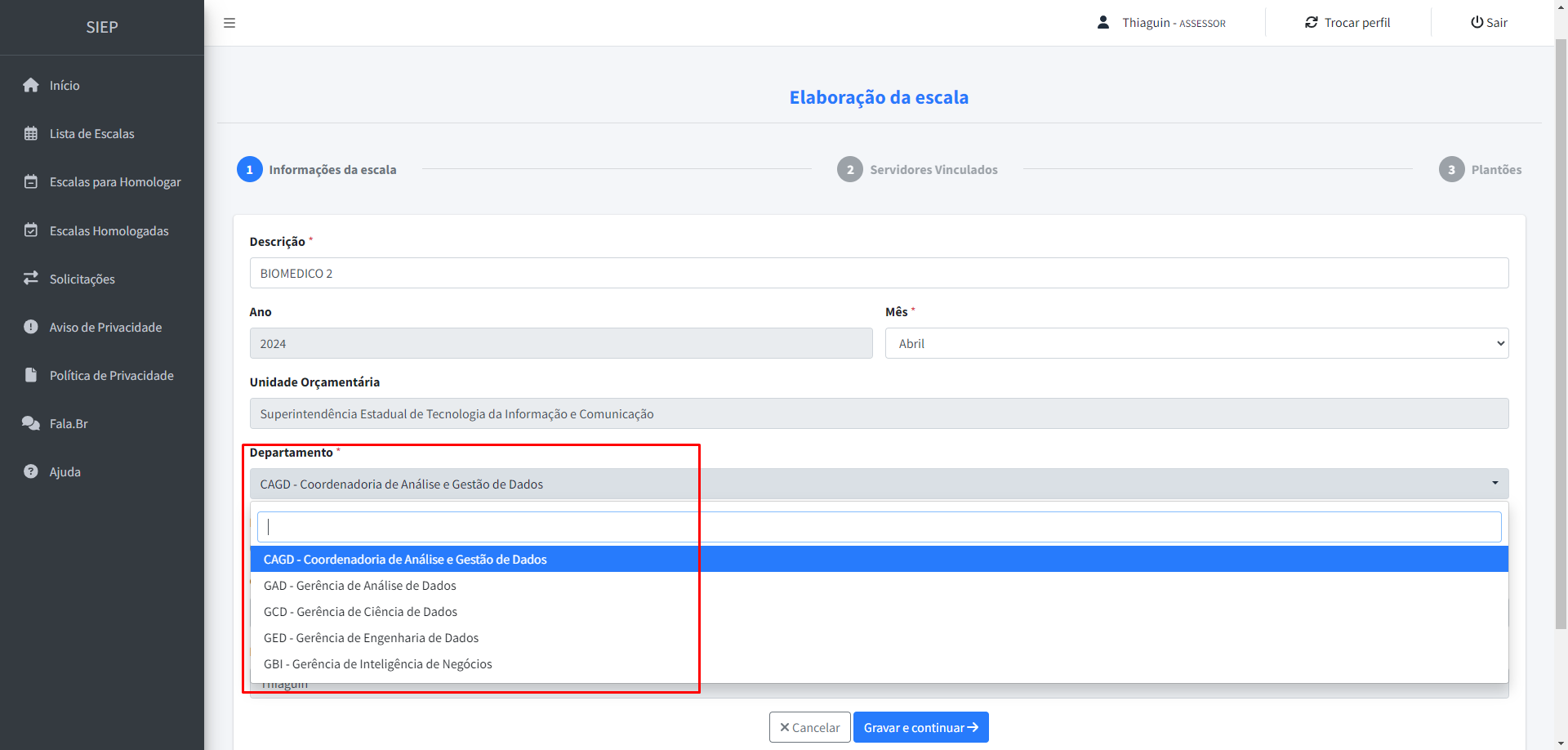Select GBI - Gerência de Inteligência de Negócios
Viewport: 1568px width, 750px height.
coord(879,663)
